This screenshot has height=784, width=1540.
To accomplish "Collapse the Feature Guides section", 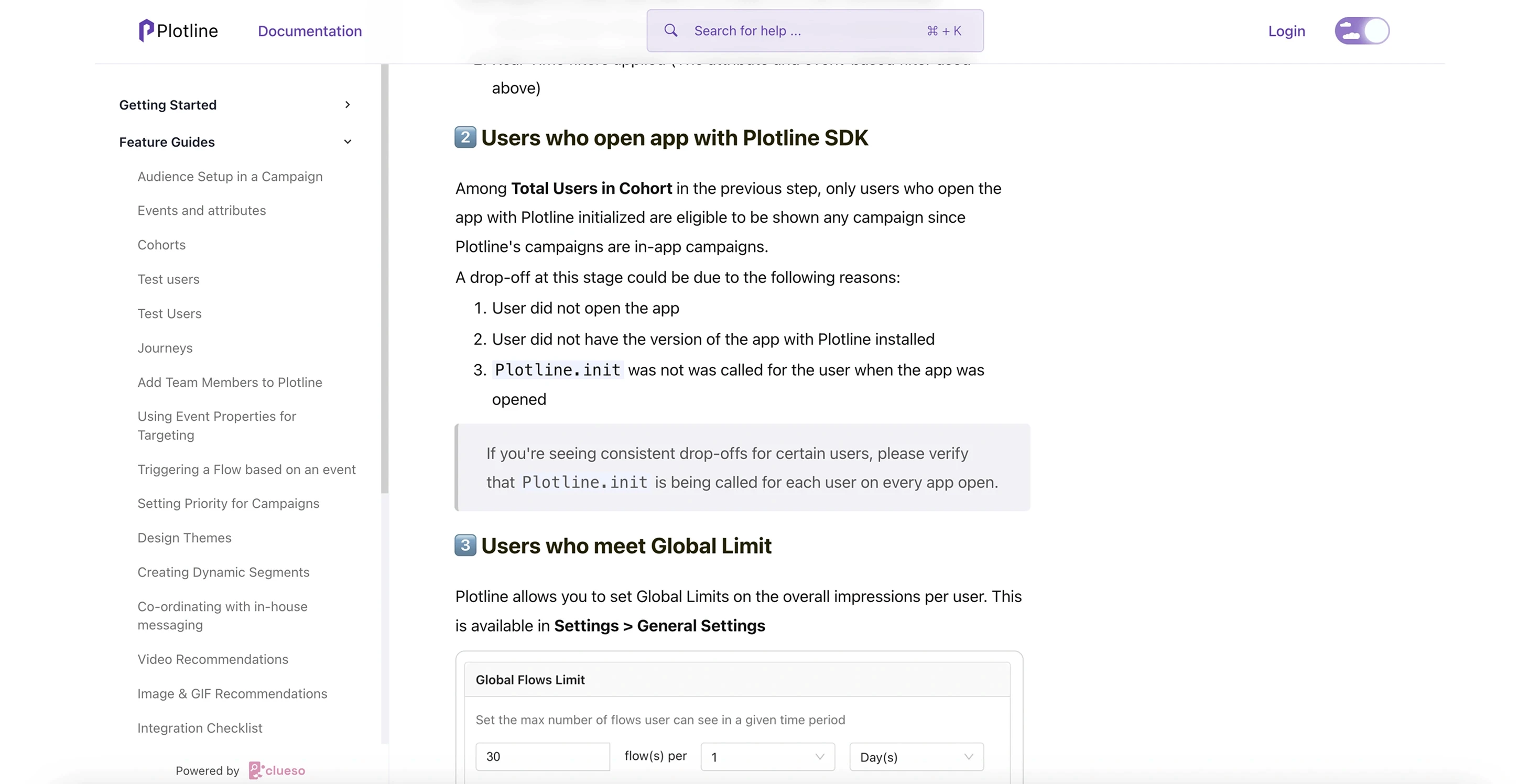I will (x=348, y=141).
